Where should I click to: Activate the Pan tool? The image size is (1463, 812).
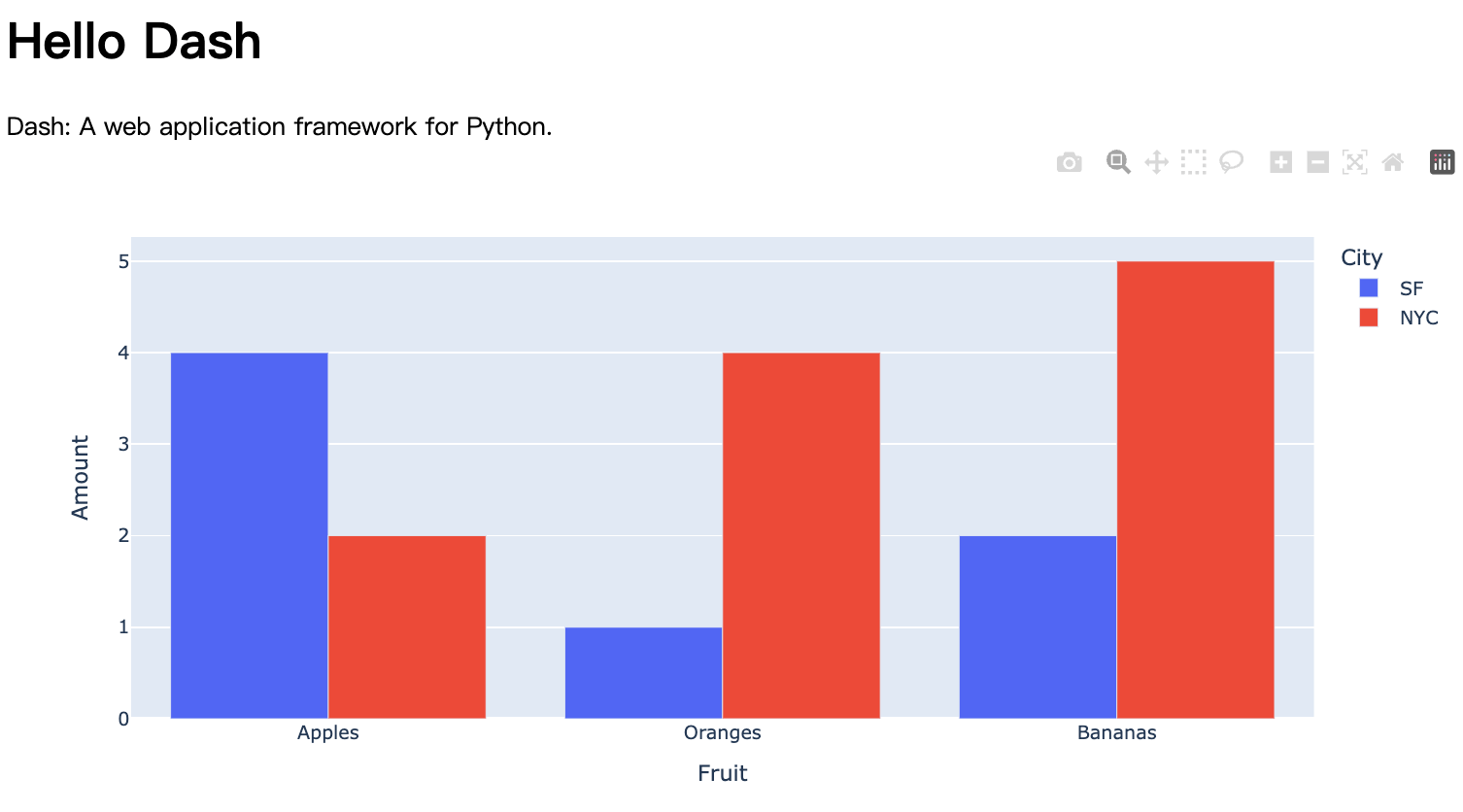click(x=1156, y=162)
